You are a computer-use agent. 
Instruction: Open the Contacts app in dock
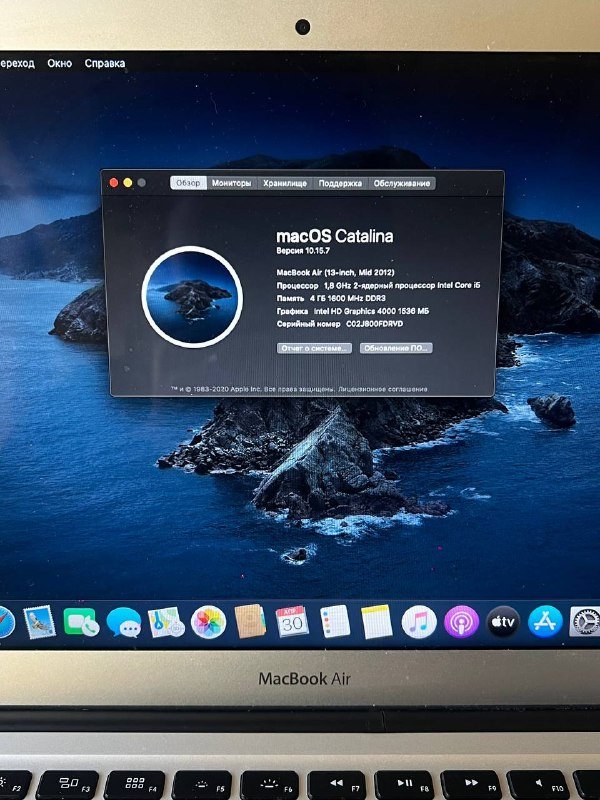point(250,621)
